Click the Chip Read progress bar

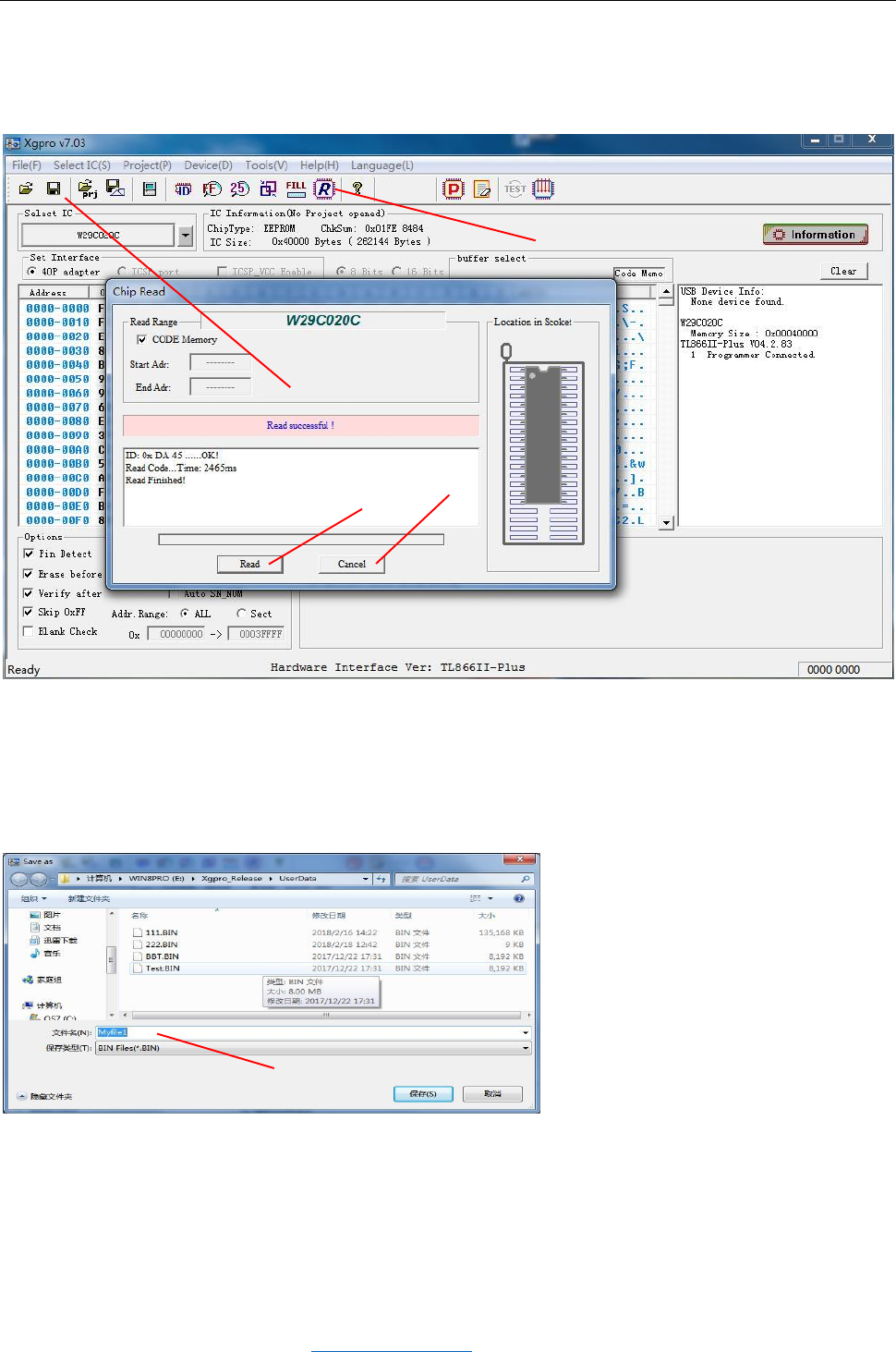301,540
